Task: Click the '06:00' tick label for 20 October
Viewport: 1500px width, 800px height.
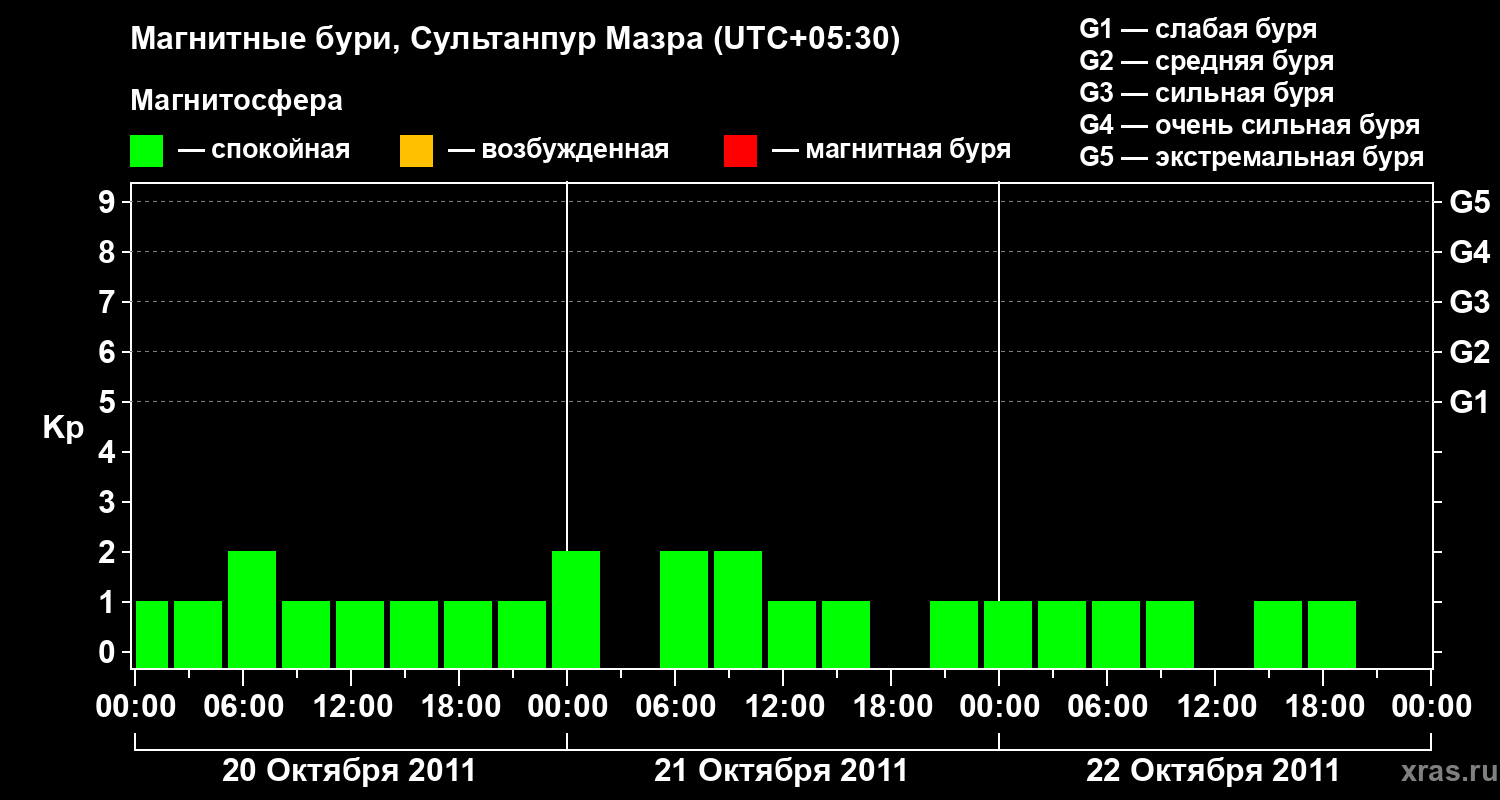Action: point(243,707)
